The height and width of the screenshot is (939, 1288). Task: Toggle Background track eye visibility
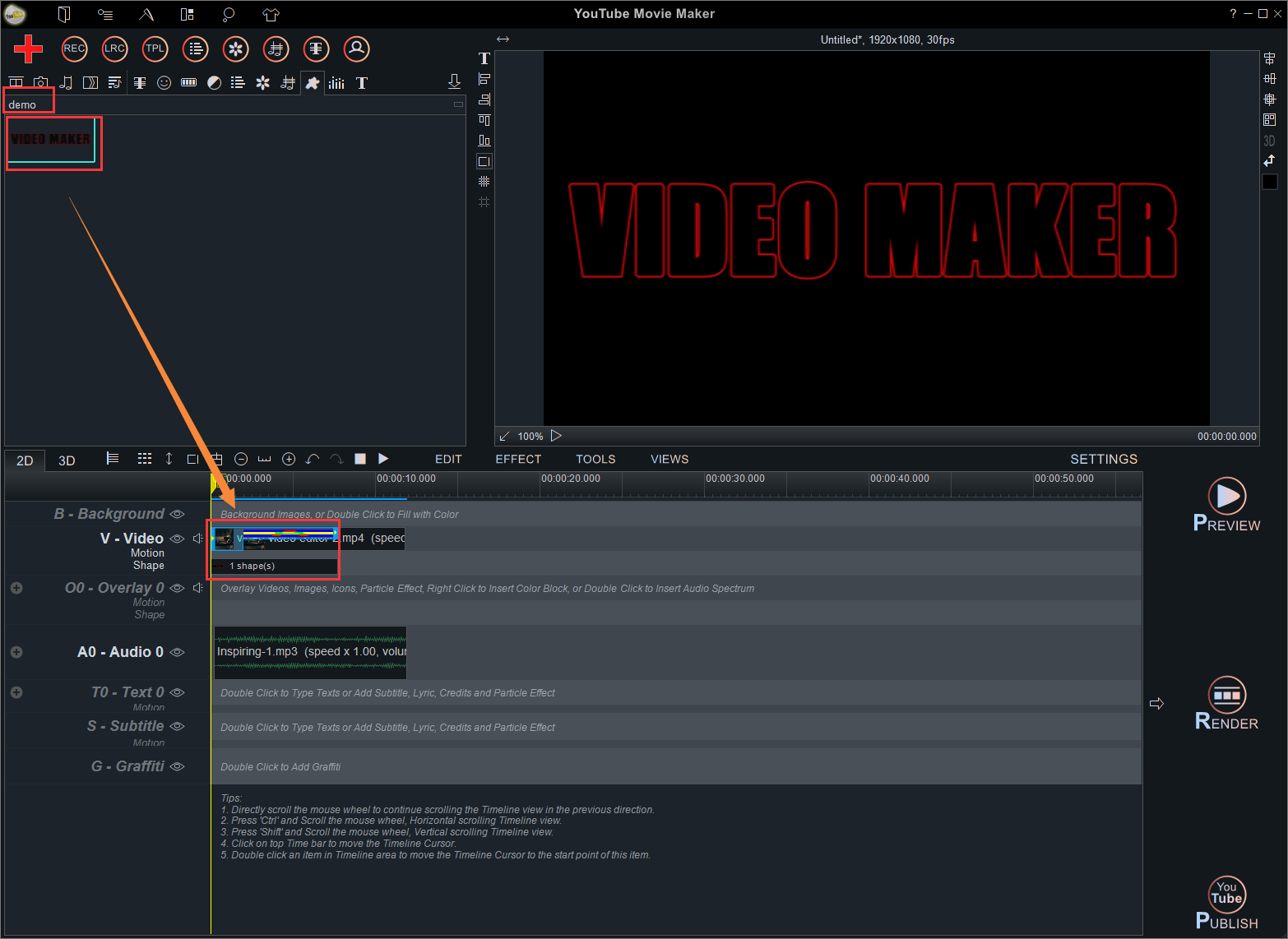click(x=177, y=514)
